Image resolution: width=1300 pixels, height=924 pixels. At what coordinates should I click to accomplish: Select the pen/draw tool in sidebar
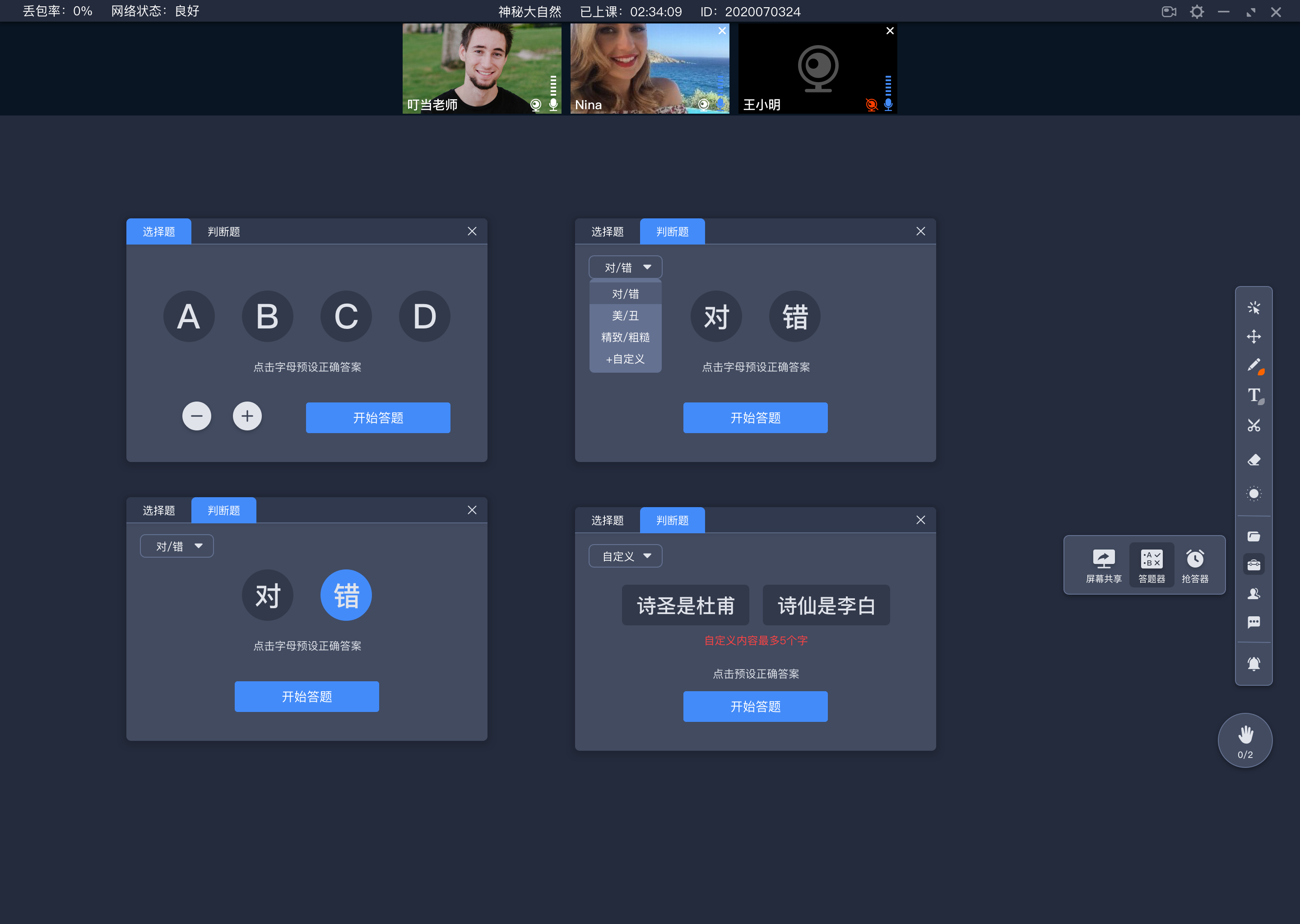[1253, 366]
